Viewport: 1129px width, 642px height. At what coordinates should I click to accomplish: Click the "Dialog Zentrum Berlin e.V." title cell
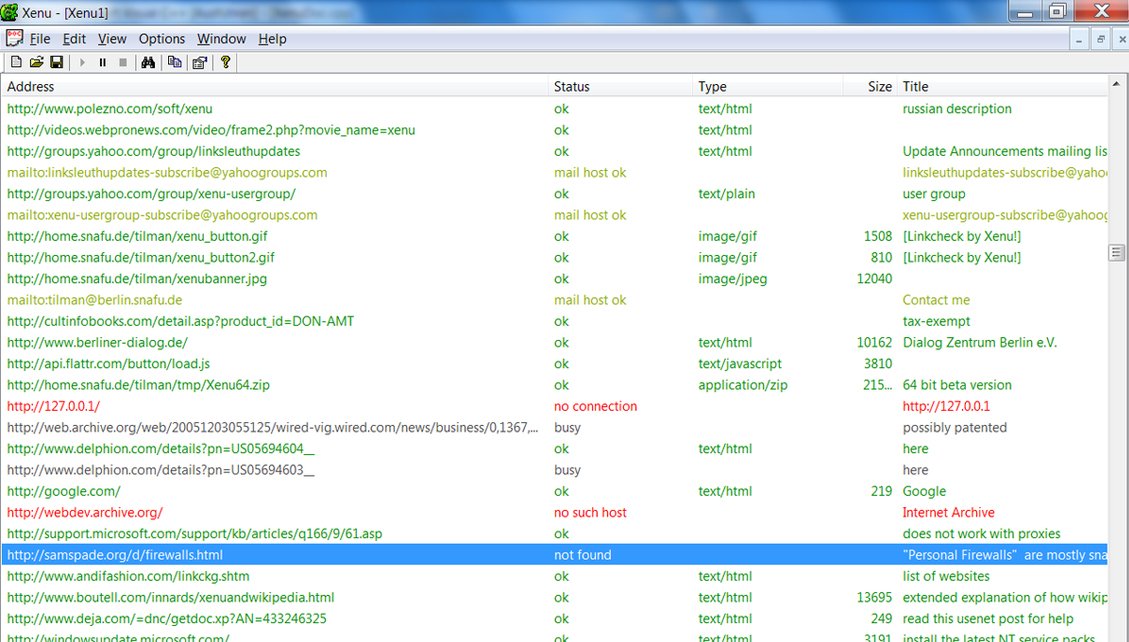point(980,343)
